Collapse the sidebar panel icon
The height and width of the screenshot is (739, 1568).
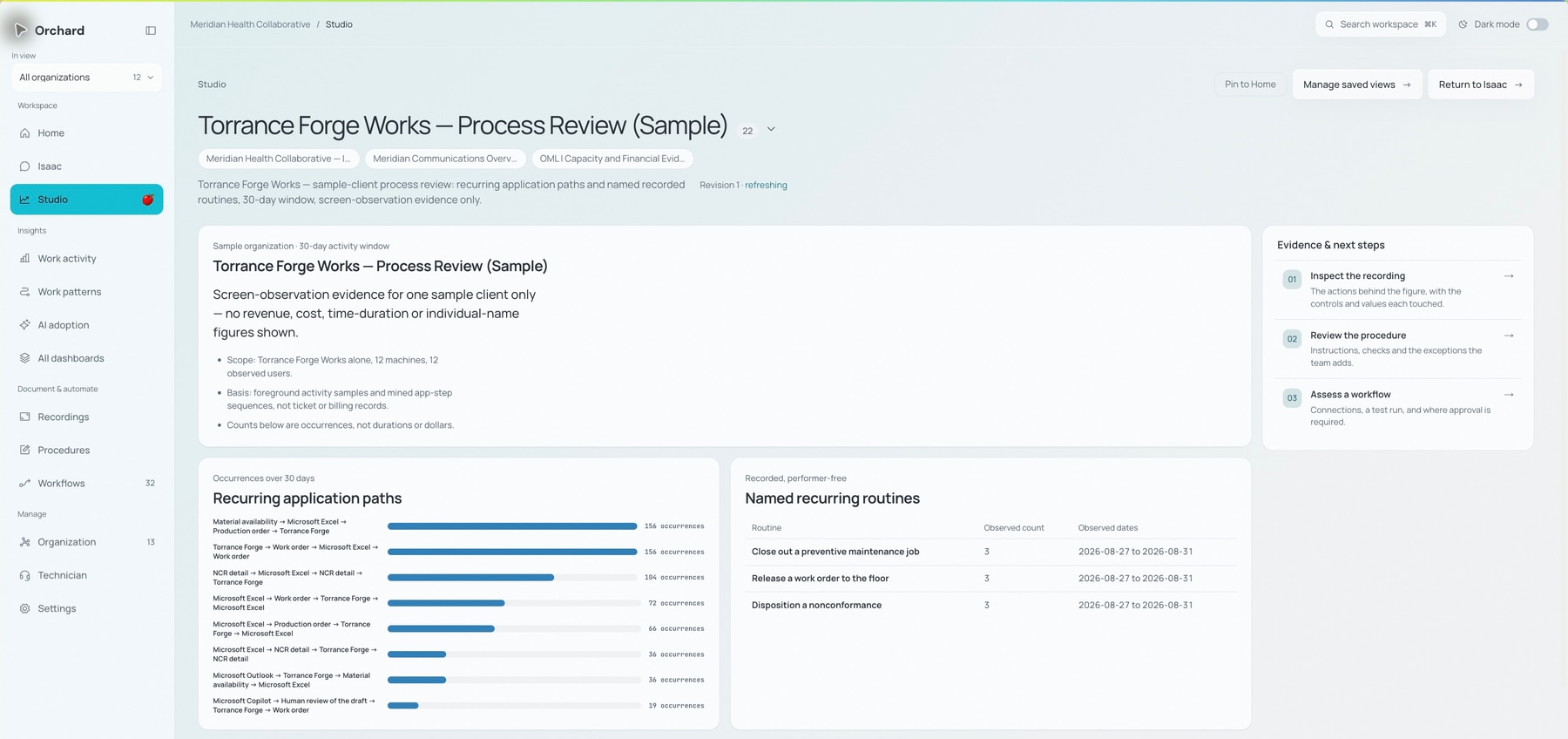151,31
